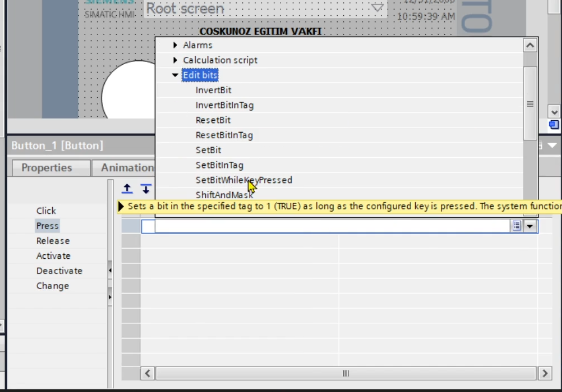Select the InvertBitInTag function
The image size is (562, 392).
pyautogui.click(x=224, y=105)
